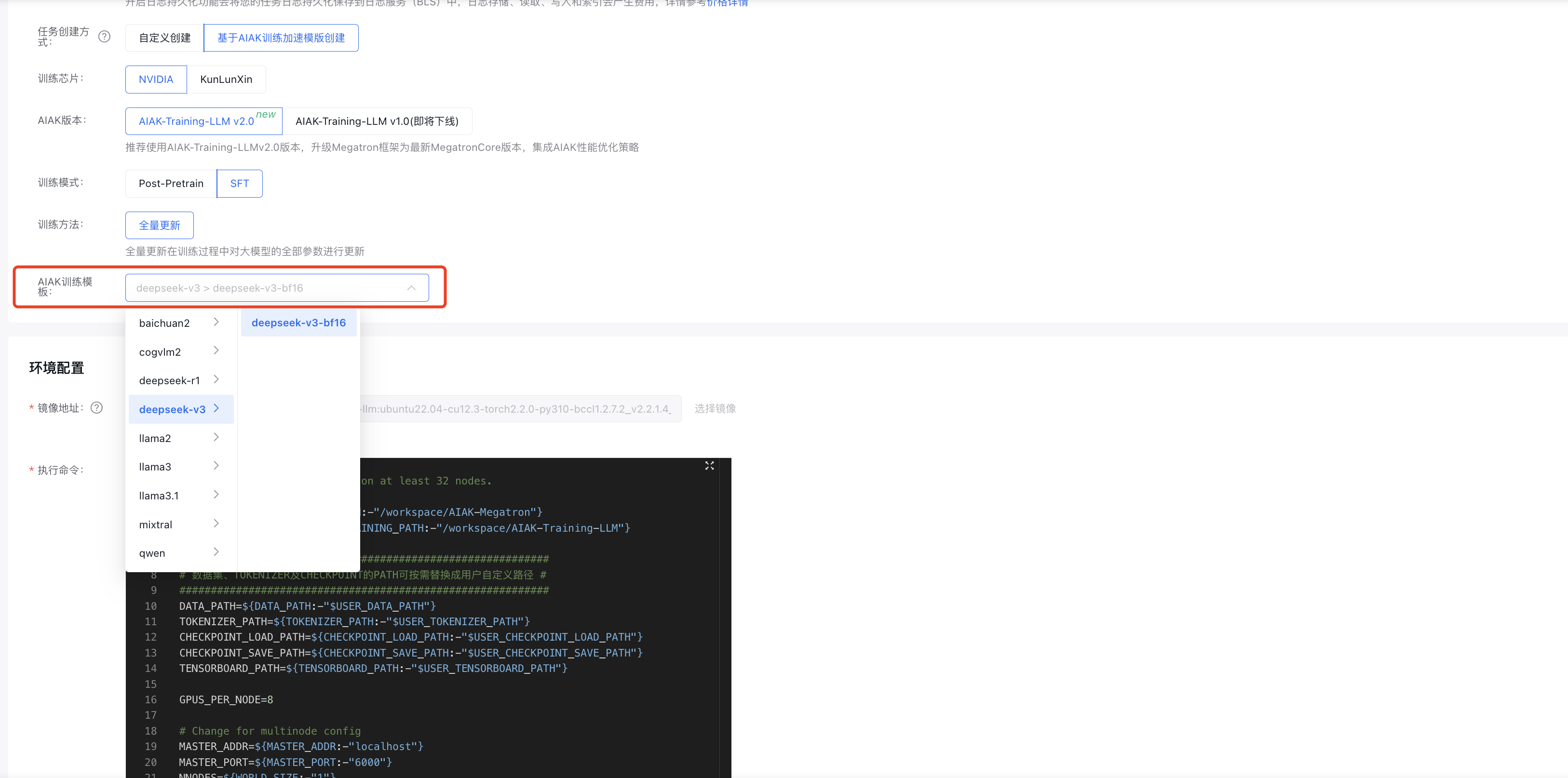The height and width of the screenshot is (778, 1568).
Task: Expand mixtral submenu arrow
Action: [x=216, y=523]
